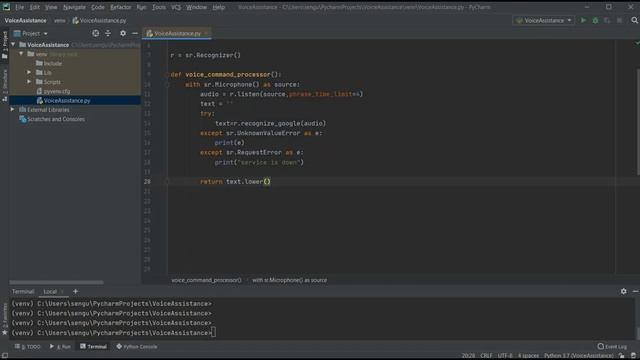Open the Window menu

196,7
